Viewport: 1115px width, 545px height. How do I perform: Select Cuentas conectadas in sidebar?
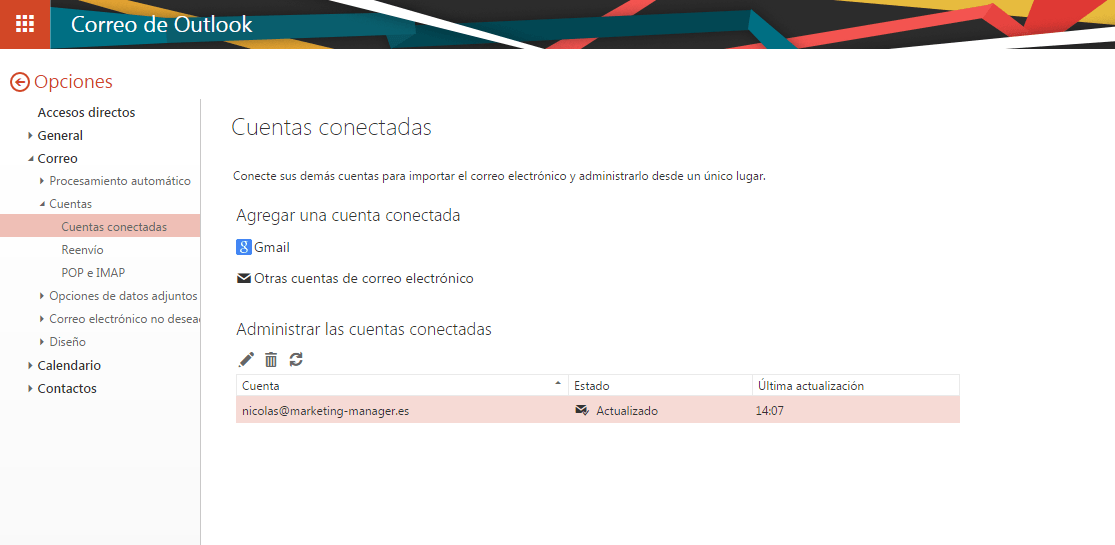point(100,227)
